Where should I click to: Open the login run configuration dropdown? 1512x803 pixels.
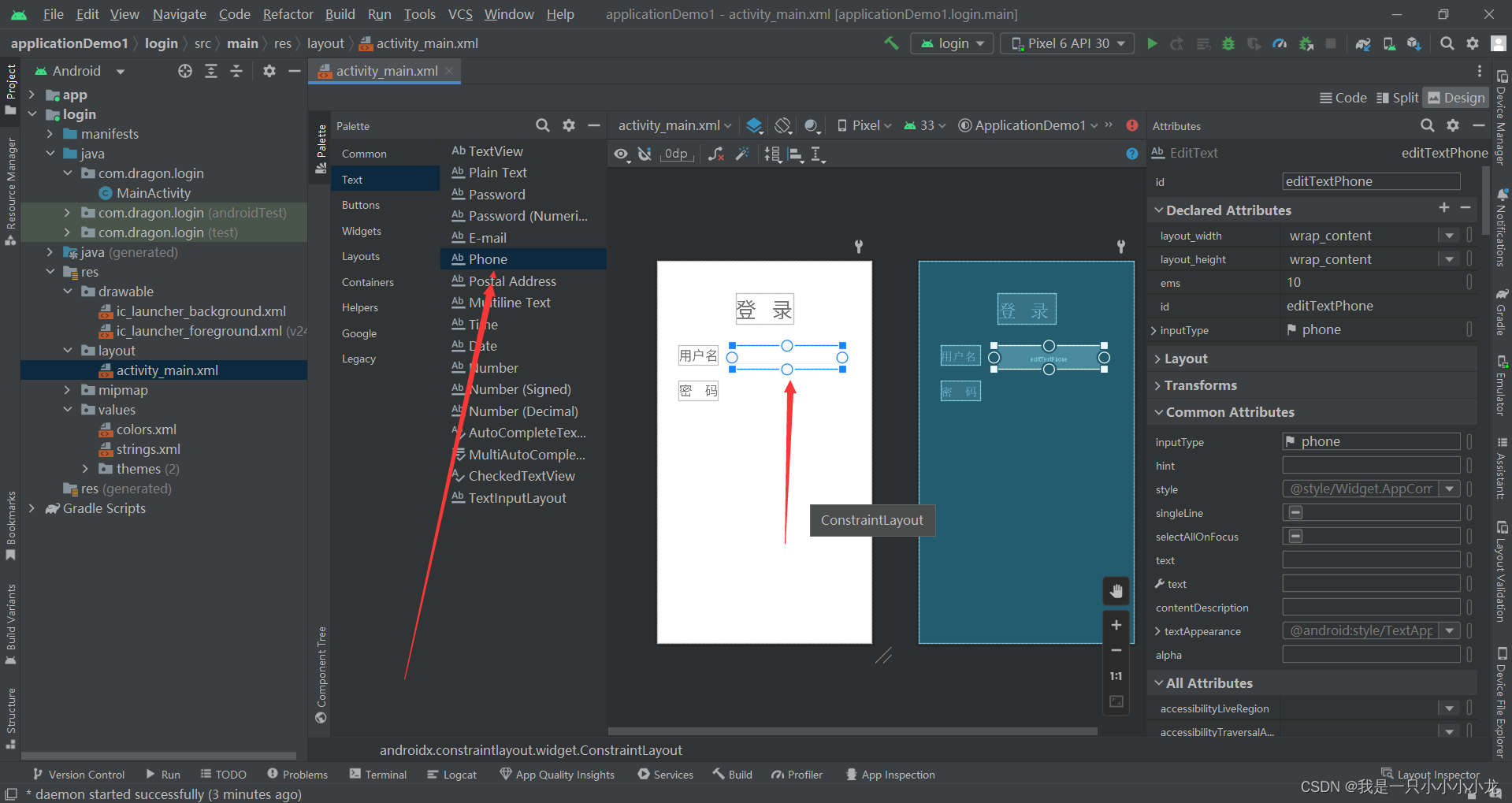coord(953,43)
